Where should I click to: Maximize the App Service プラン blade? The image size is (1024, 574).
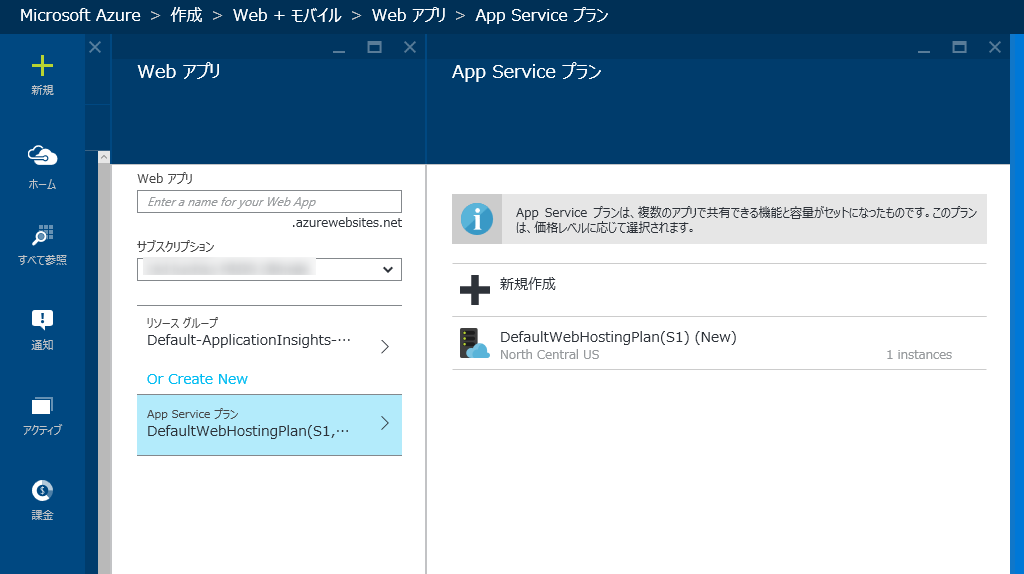[x=959, y=47]
